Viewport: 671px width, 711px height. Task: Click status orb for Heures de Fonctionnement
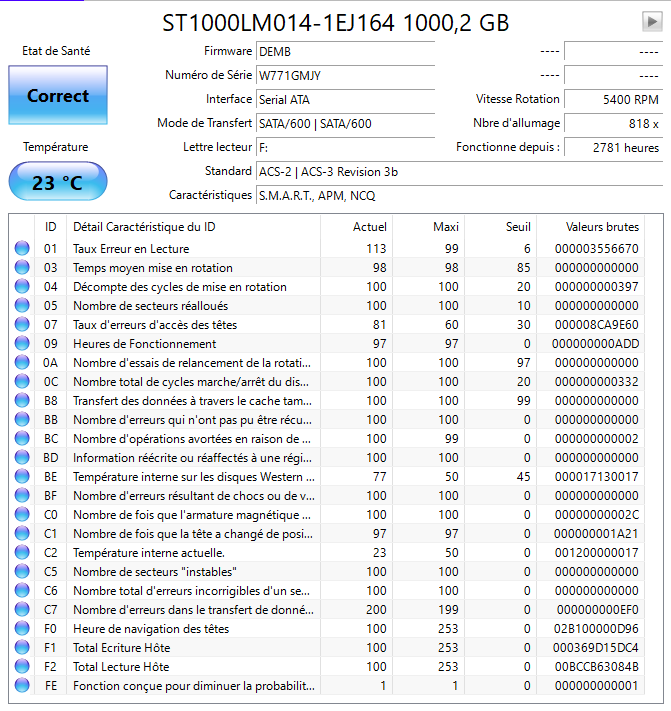(22, 344)
